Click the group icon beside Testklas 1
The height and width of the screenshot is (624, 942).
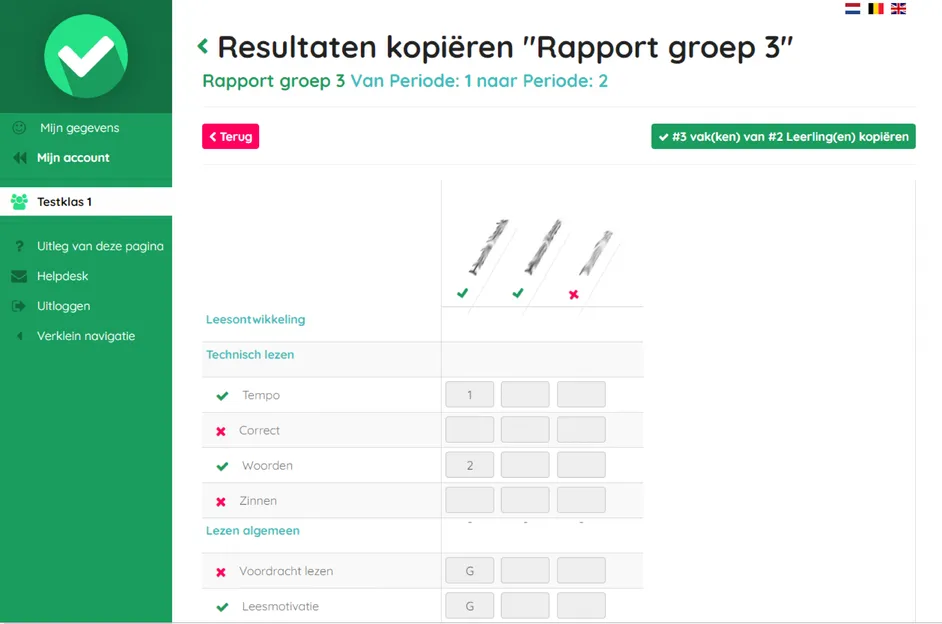[x=19, y=202]
